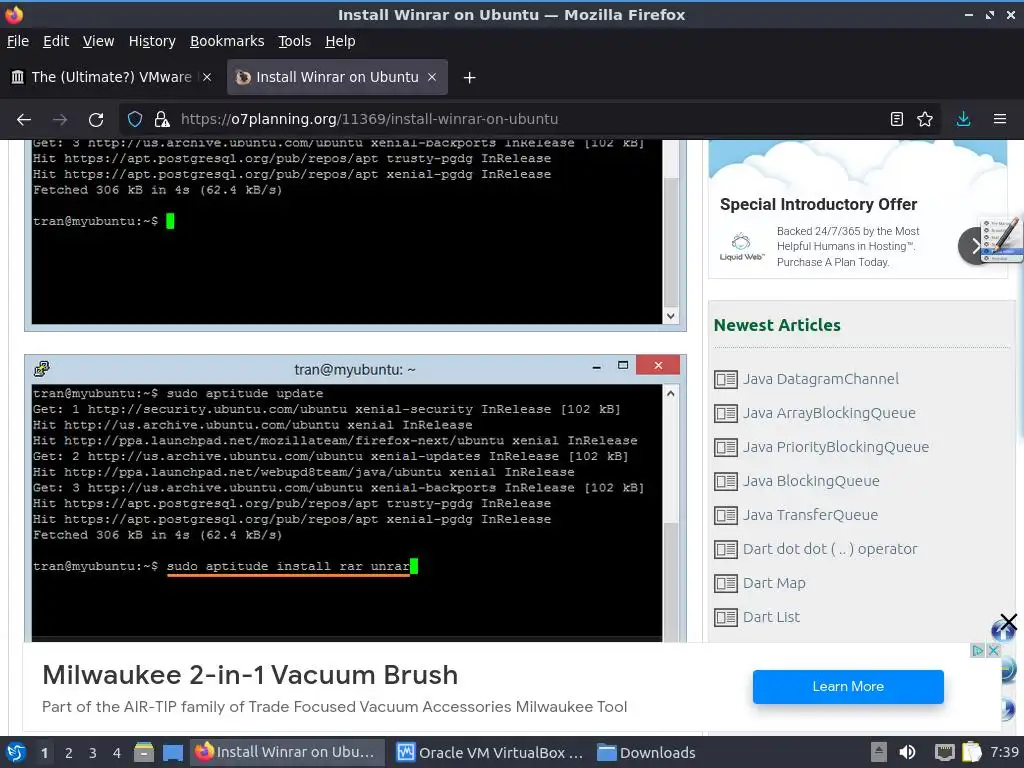Click the AdChoices icon on banner
This screenshot has width=1024, height=768.
tap(978, 650)
